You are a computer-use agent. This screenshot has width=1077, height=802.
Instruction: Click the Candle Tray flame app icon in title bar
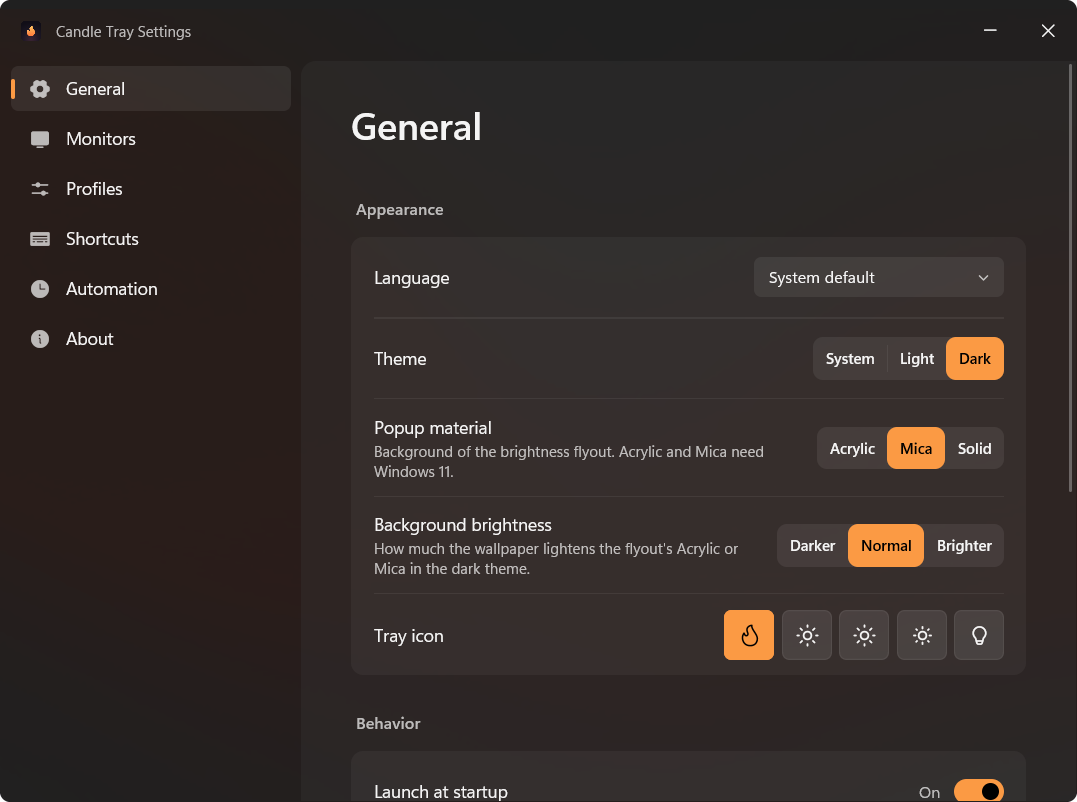click(x=31, y=31)
